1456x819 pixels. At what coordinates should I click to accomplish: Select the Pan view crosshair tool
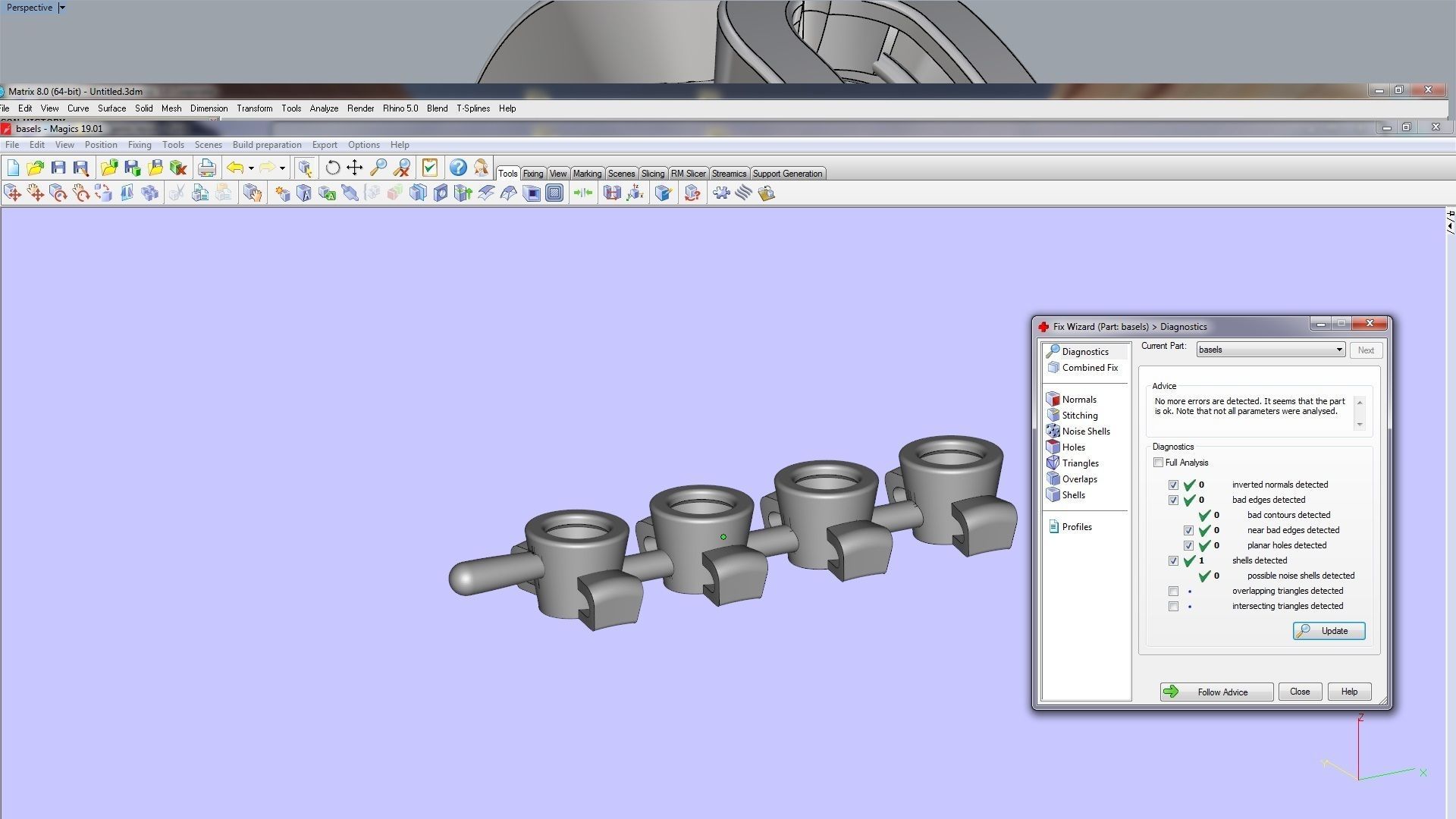click(354, 168)
